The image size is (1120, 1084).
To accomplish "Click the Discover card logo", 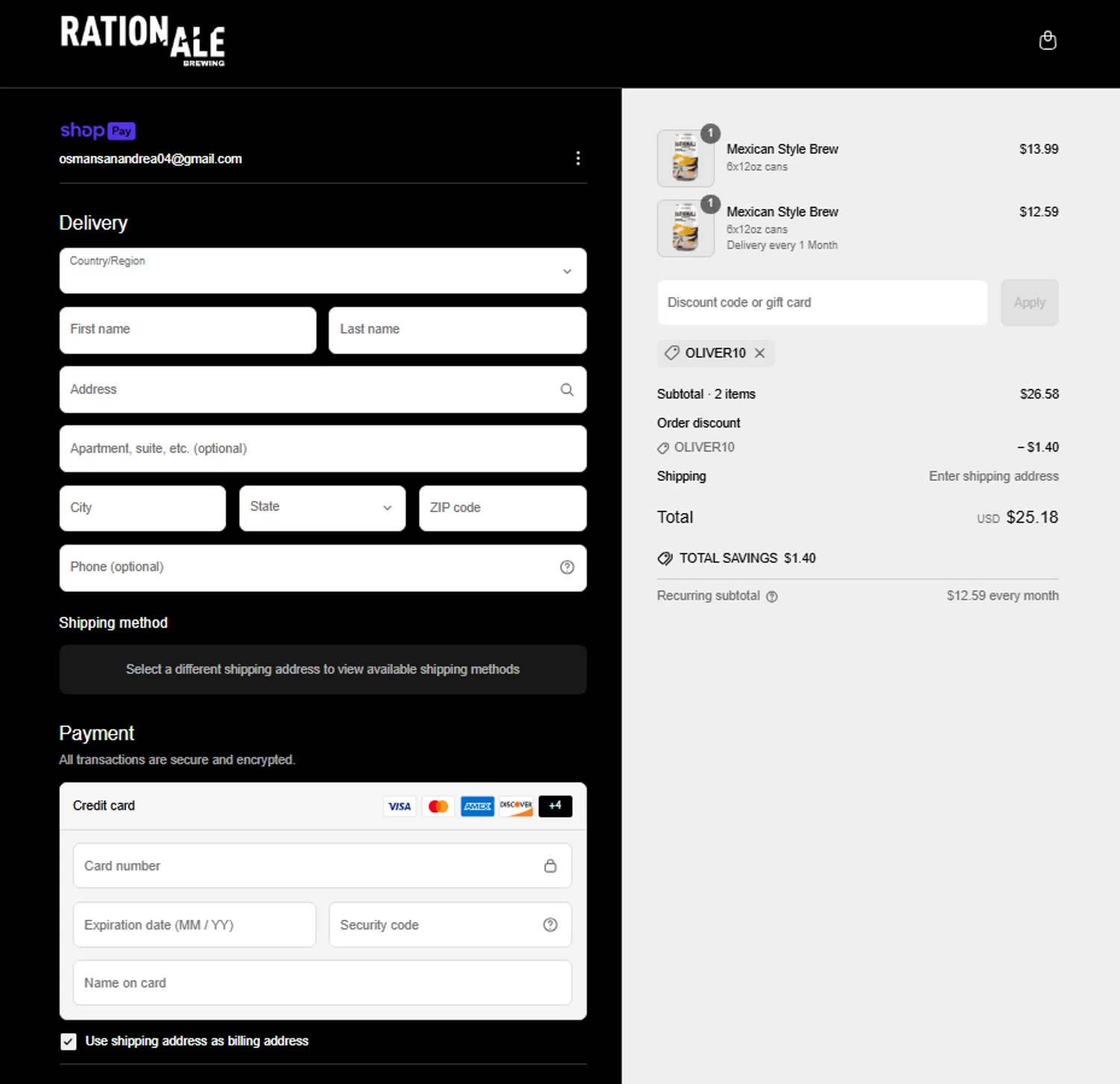I will (x=516, y=806).
